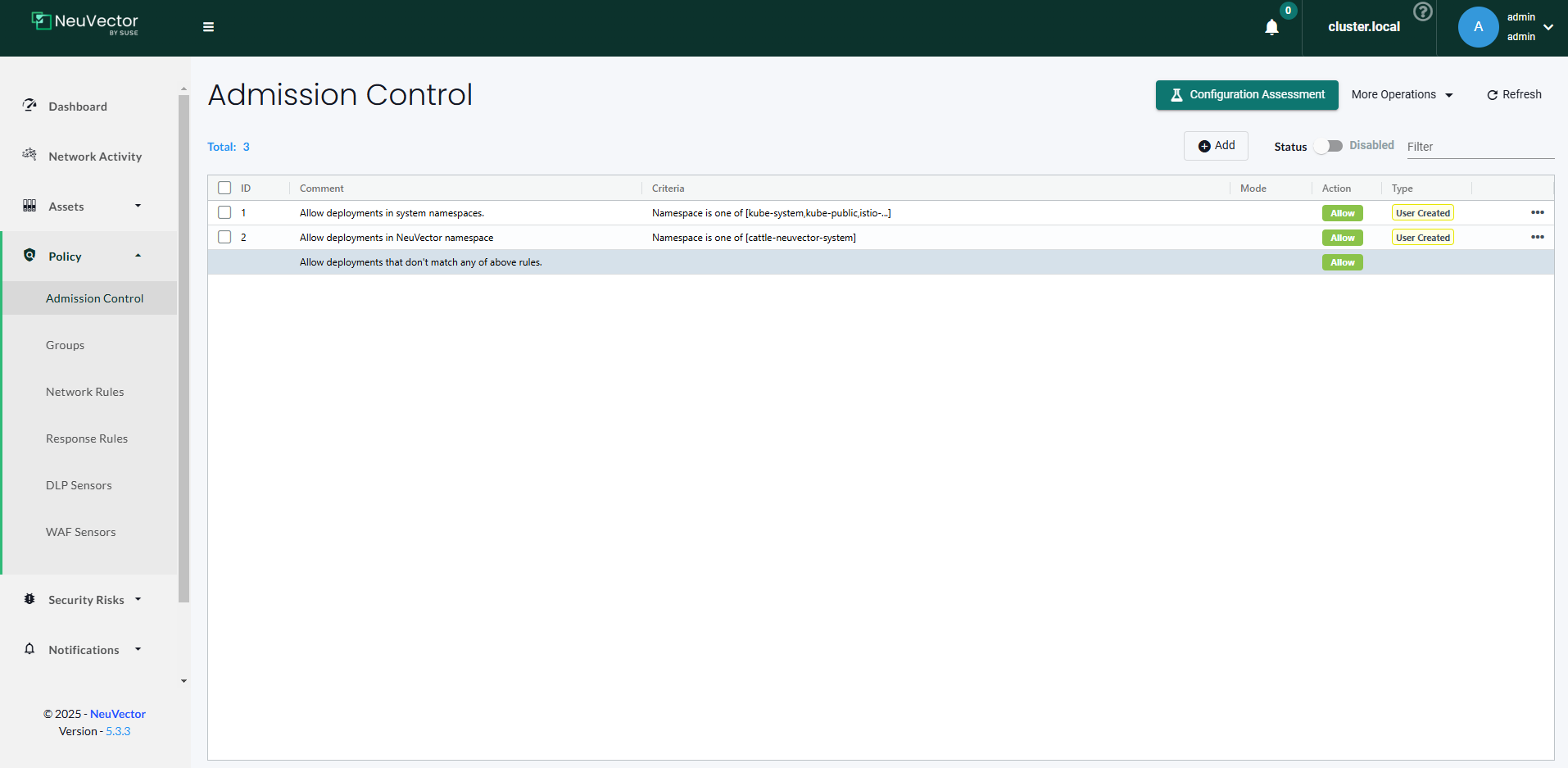Screen dimensions: 1568x768
Task: Click into the Filter input field
Action: click(1479, 147)
